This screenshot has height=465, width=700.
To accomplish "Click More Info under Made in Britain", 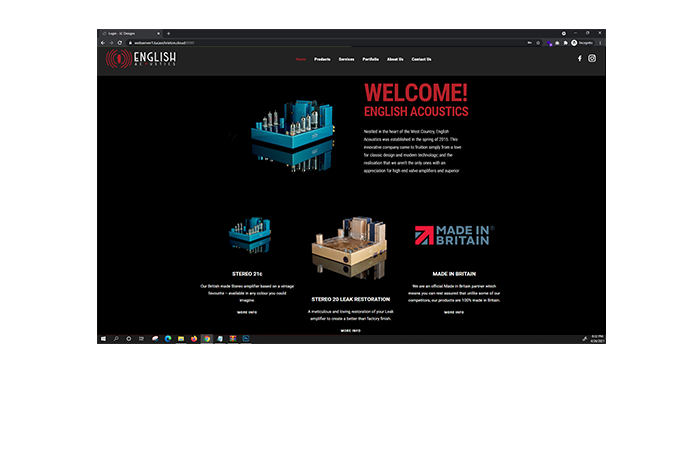I will (453, 312).
